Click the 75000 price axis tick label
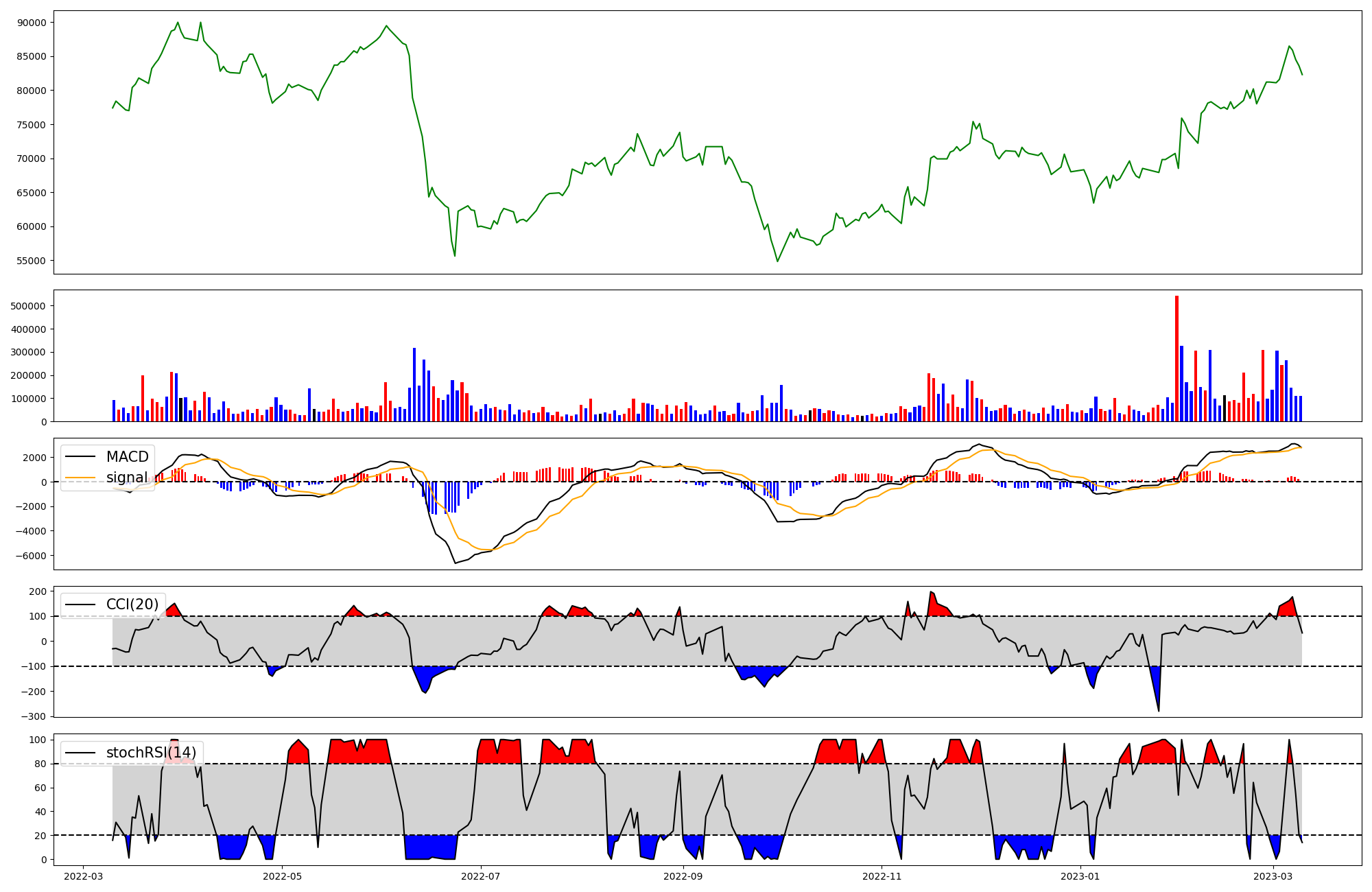 (32, 125)
